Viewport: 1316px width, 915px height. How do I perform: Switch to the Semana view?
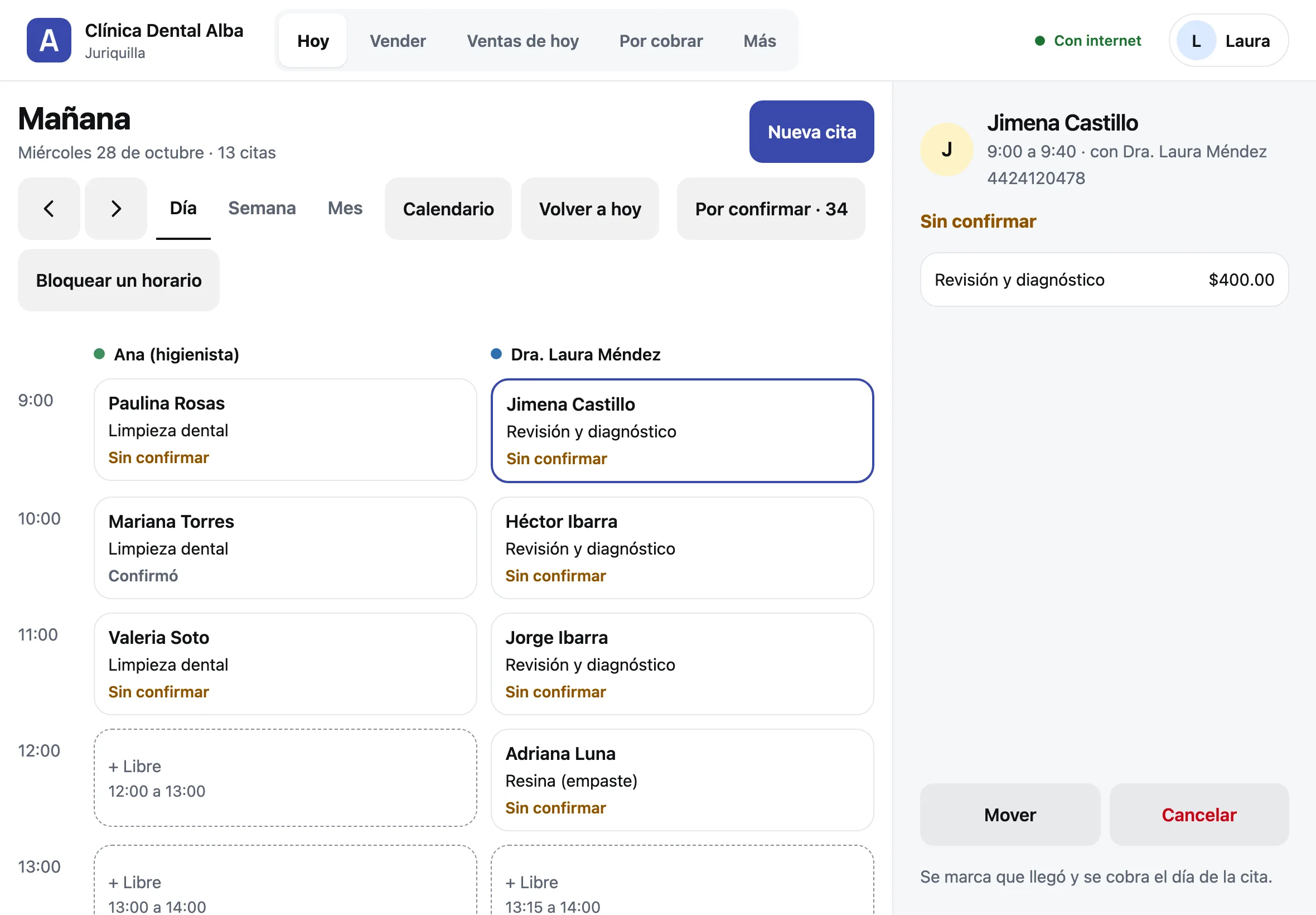click(x=262, y=208)
